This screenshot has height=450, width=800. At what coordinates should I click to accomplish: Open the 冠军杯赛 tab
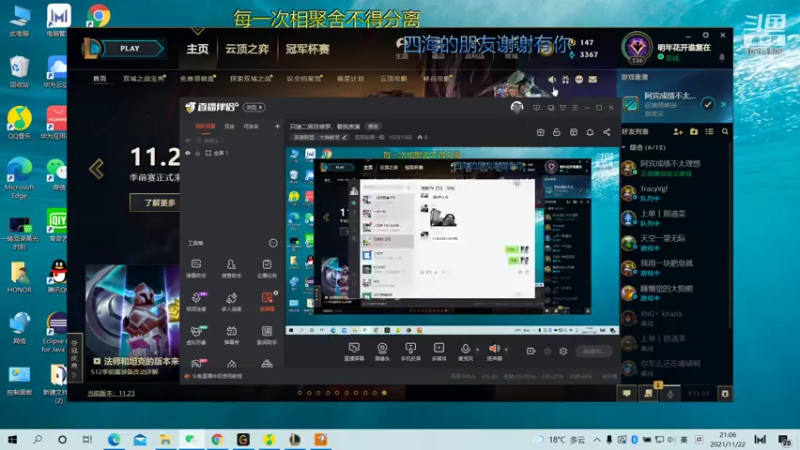[307, 49]
